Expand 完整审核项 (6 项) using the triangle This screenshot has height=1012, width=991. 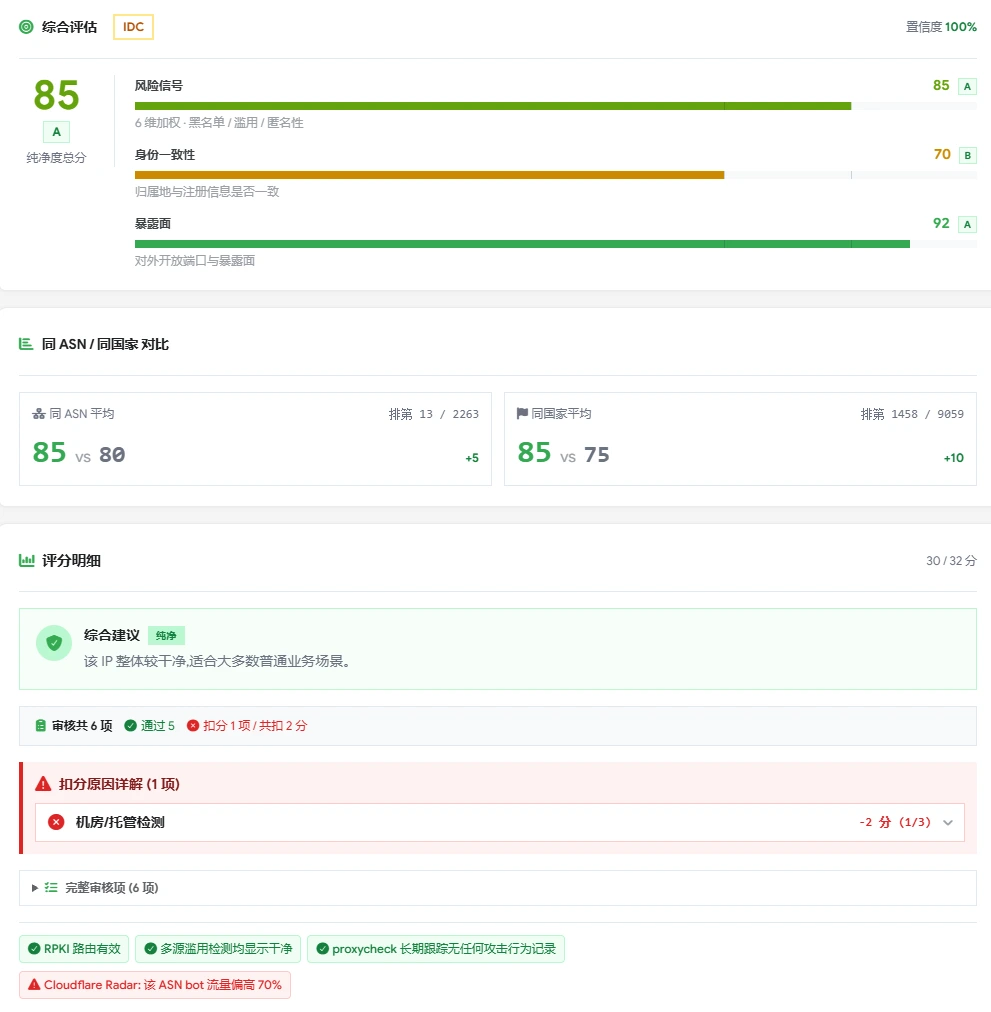coord(35,888)
